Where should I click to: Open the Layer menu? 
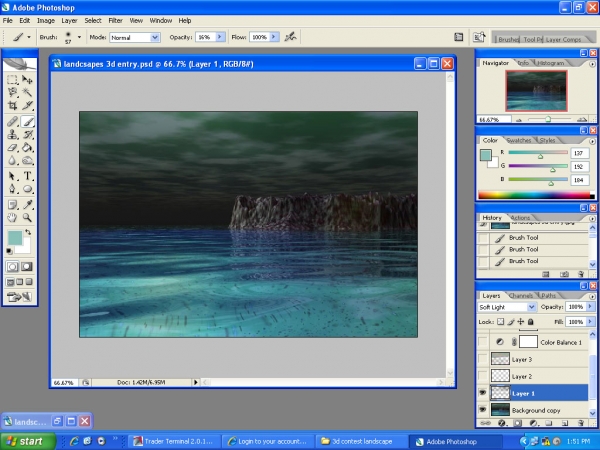(x=69, y=21)
